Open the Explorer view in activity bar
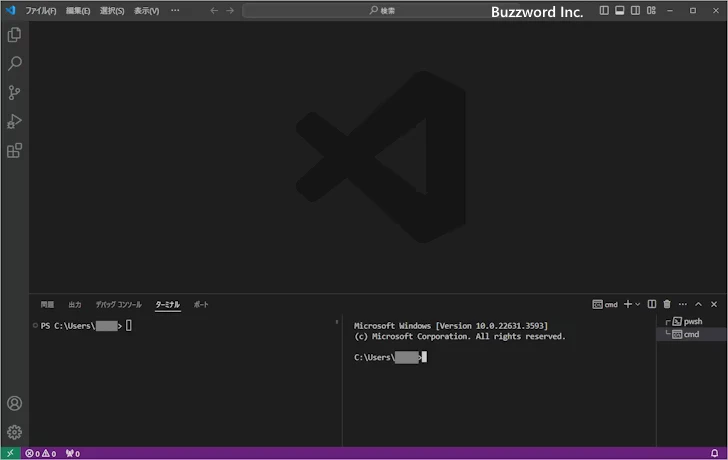 coord(14,35)
